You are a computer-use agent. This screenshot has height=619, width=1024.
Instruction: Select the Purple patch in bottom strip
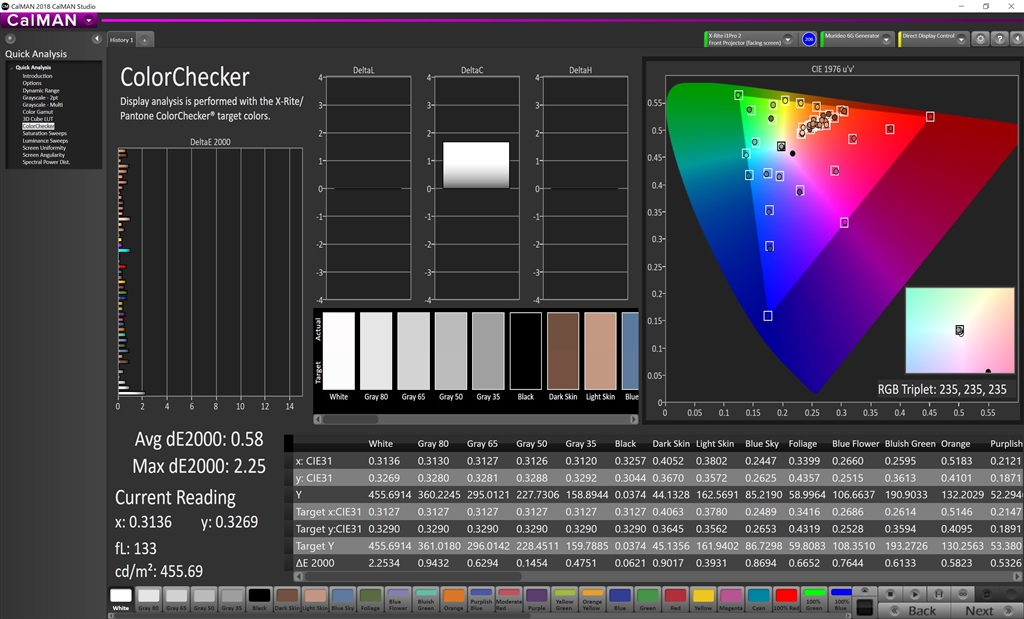pos(537,599)
